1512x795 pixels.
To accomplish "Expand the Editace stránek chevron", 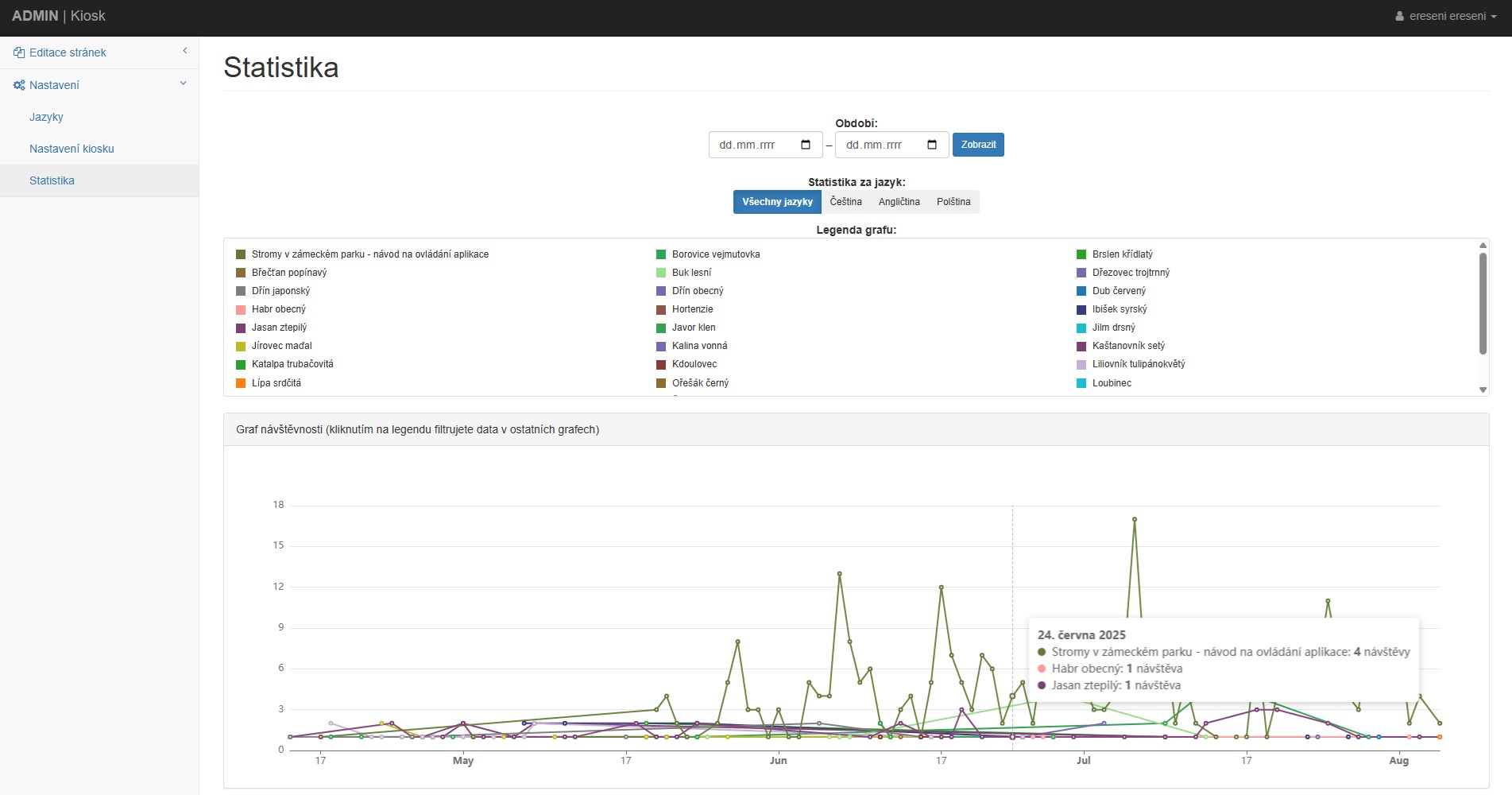I will 184,51.
